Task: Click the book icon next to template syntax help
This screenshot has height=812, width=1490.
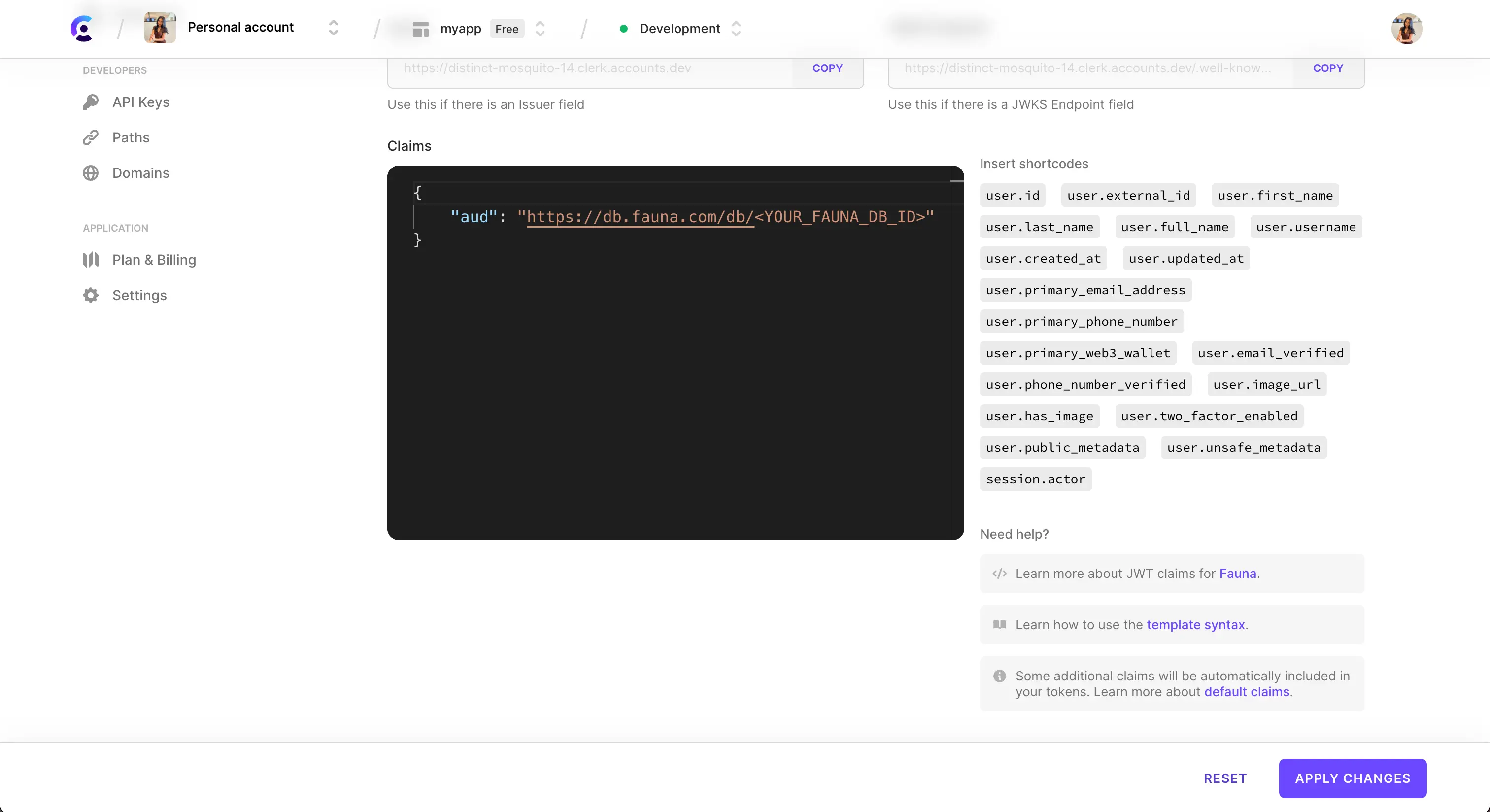Action: tap(1000, 625)
